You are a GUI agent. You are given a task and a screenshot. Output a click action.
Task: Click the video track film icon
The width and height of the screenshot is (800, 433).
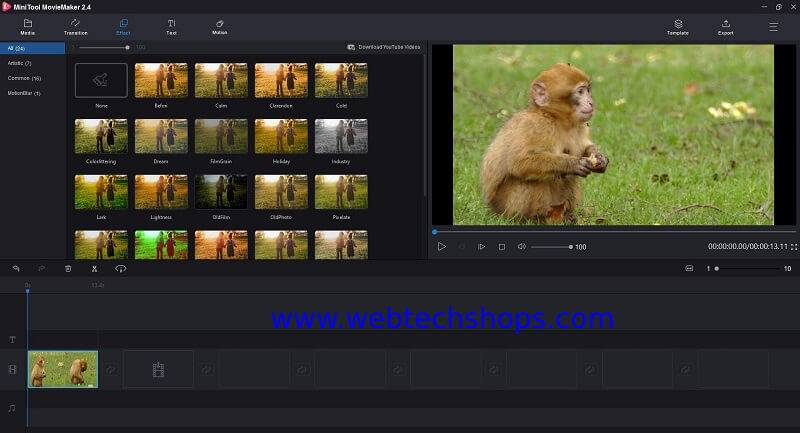(12, 369)
